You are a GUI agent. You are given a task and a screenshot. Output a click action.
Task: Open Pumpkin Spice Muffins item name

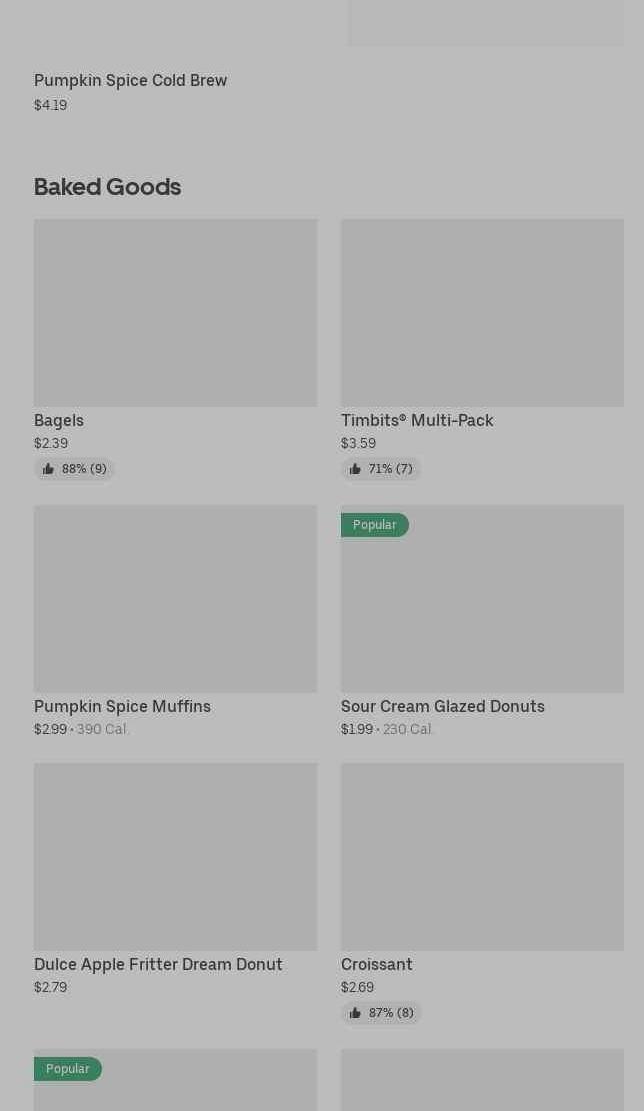click(x=122, y=706)
